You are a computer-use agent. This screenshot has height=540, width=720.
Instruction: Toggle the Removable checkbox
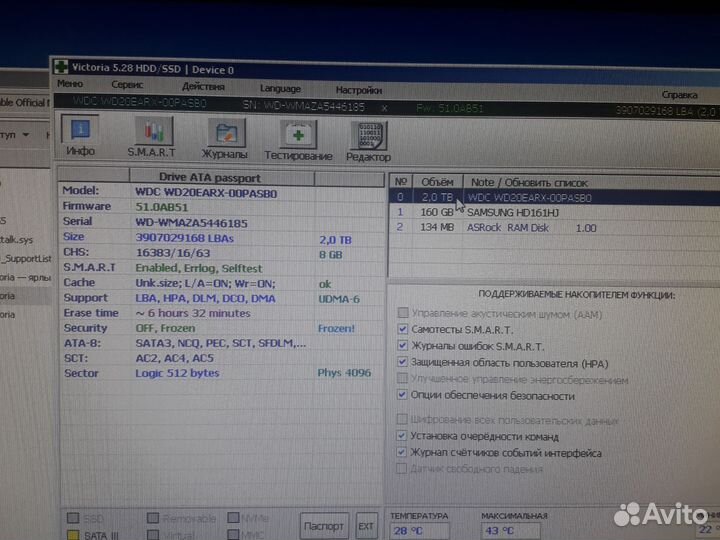click(153, 518)
